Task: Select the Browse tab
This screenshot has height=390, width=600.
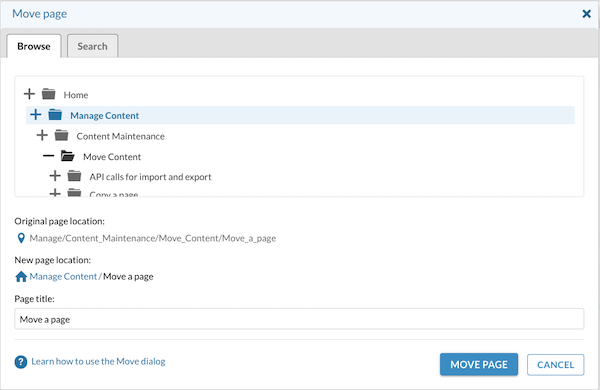Action: 34,46
